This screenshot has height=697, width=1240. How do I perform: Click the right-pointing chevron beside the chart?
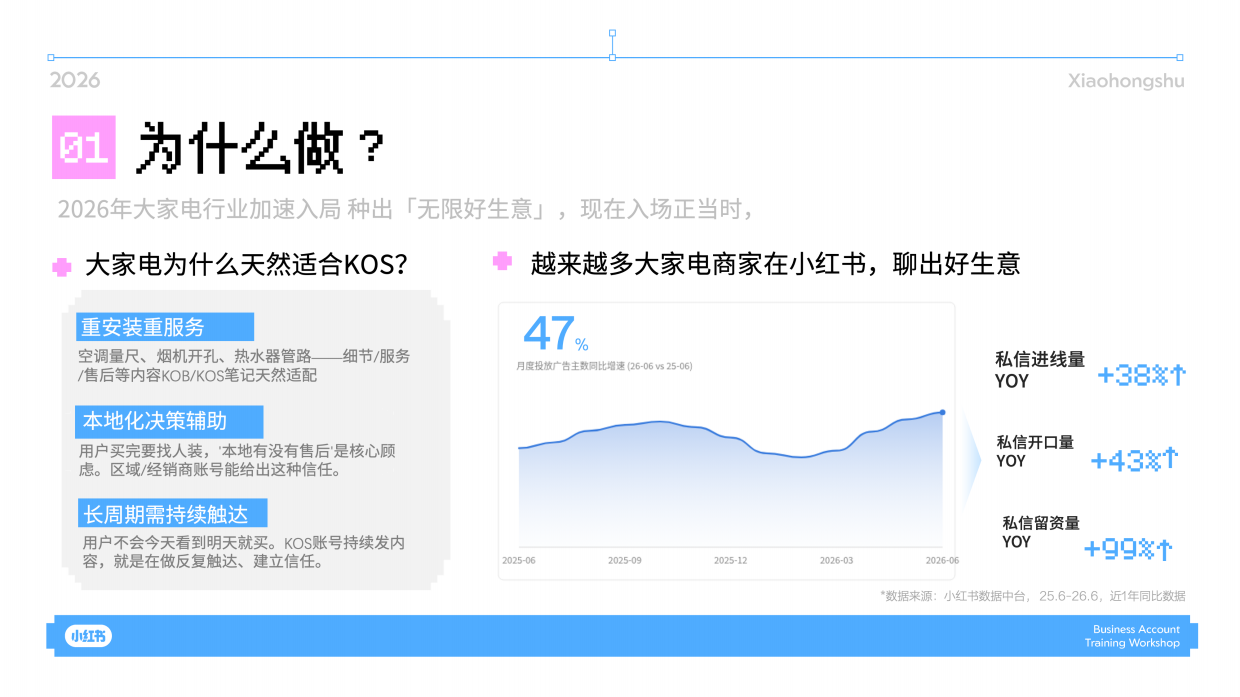click(x=973, y=460)
